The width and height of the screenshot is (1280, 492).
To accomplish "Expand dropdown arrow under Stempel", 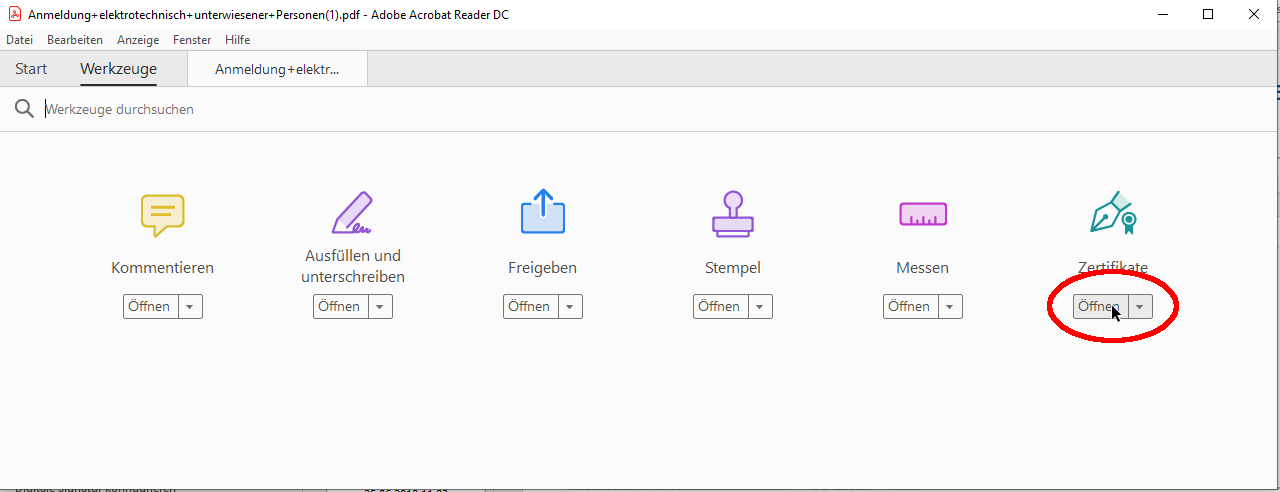I will point(760,307).
